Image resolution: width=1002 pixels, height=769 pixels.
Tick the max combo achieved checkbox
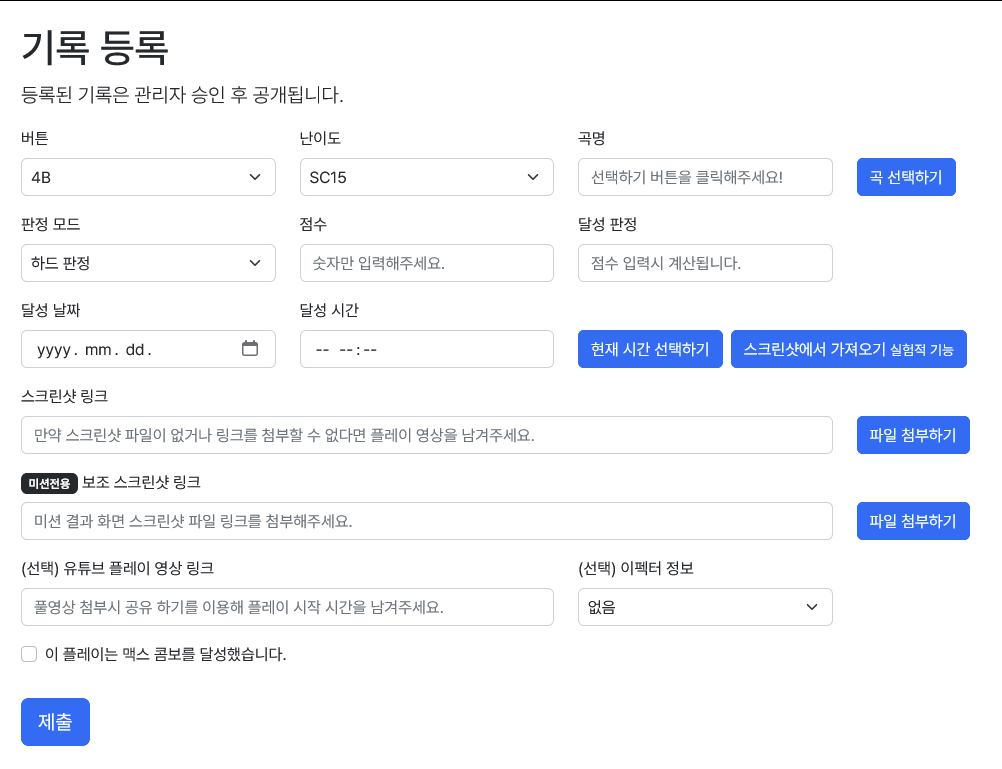pyautogui.click(x=29, y=654)
